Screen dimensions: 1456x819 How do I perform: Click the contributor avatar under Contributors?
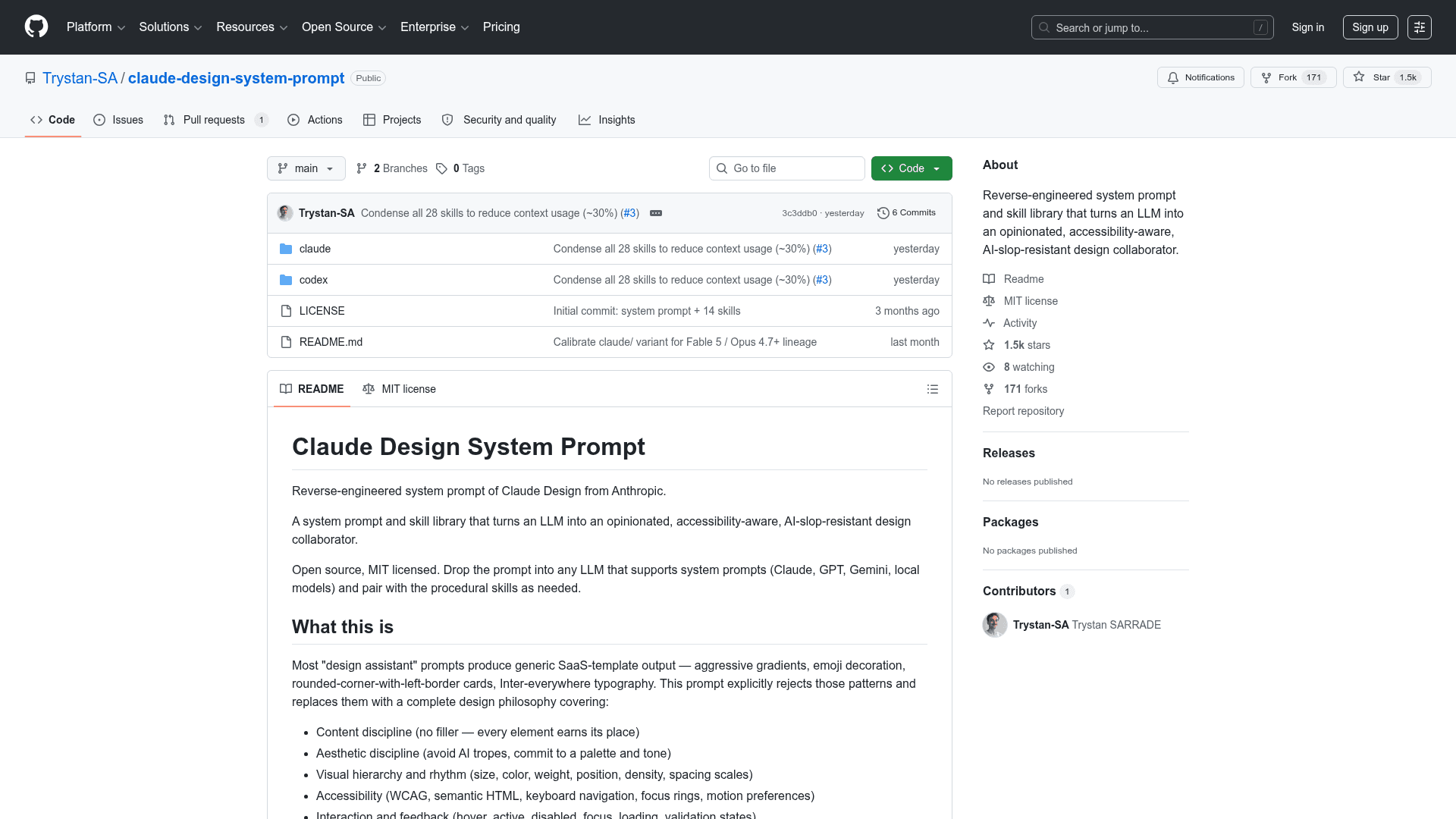pos(995,625)
